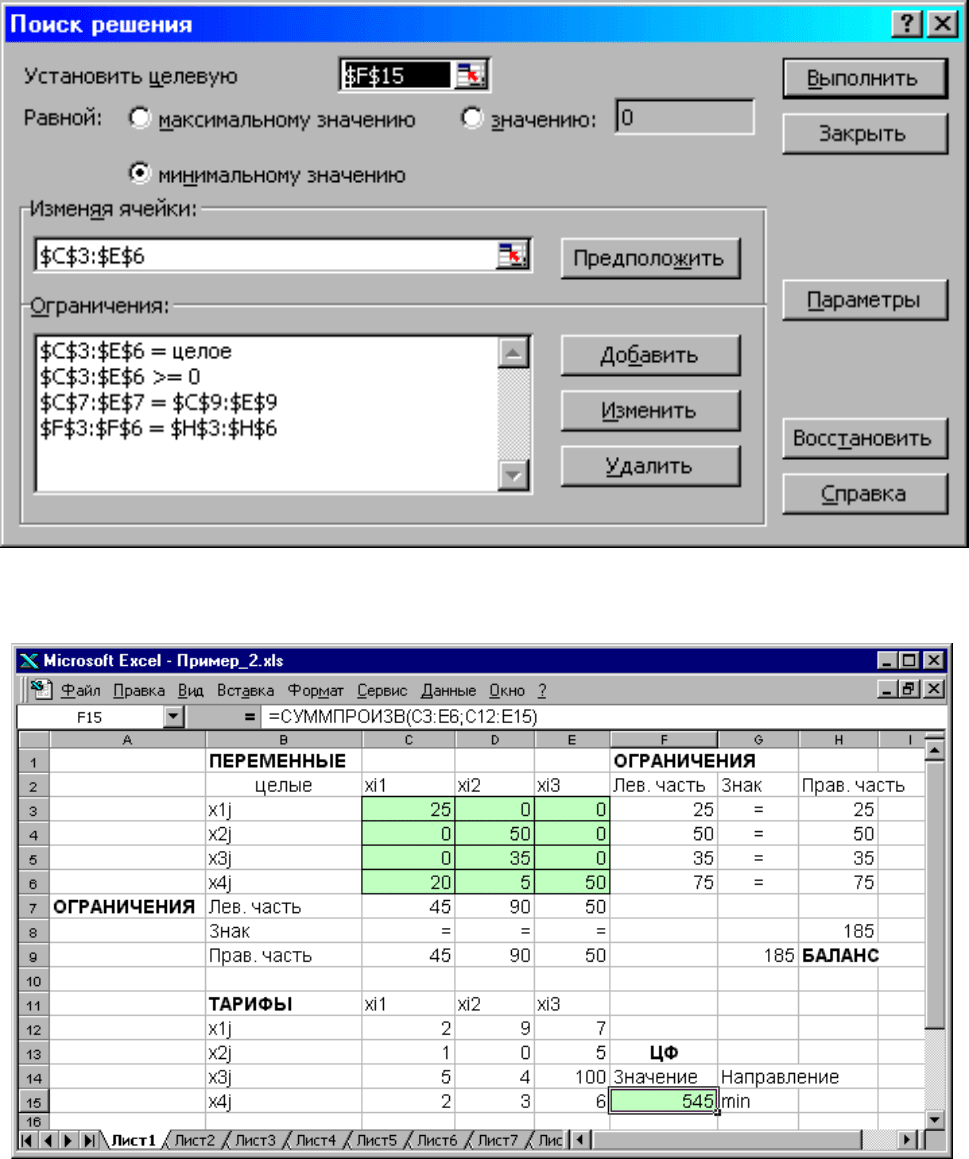
Task: Click the target cell range selector icon
Action: [470, 75]
